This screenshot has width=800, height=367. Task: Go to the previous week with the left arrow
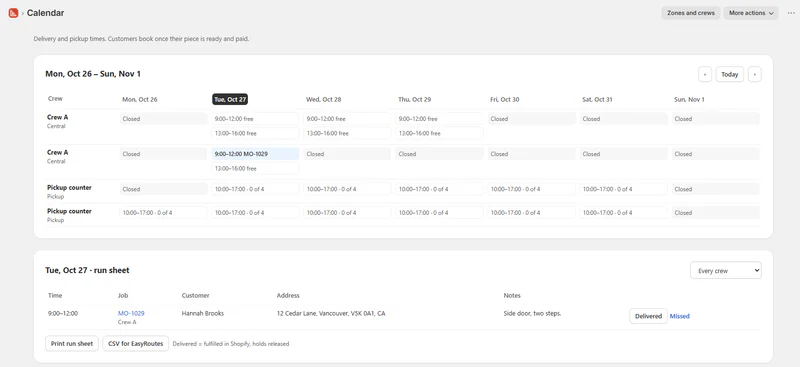coord(705,74)
